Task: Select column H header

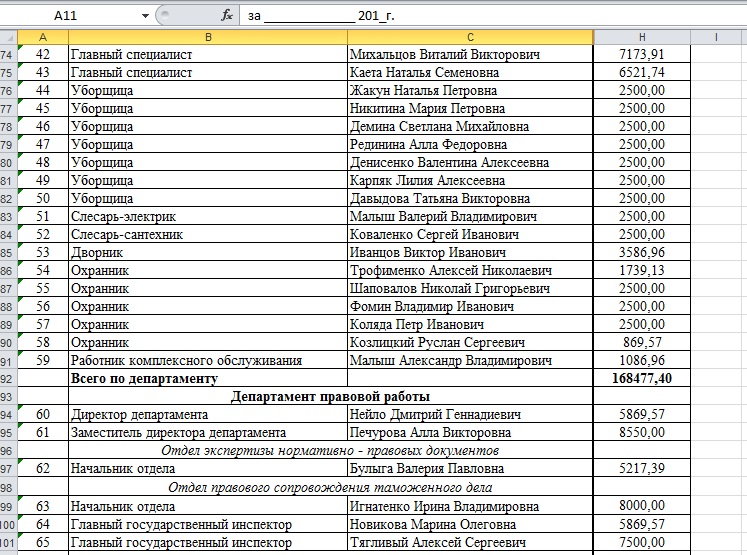Action: coord(641,37)
